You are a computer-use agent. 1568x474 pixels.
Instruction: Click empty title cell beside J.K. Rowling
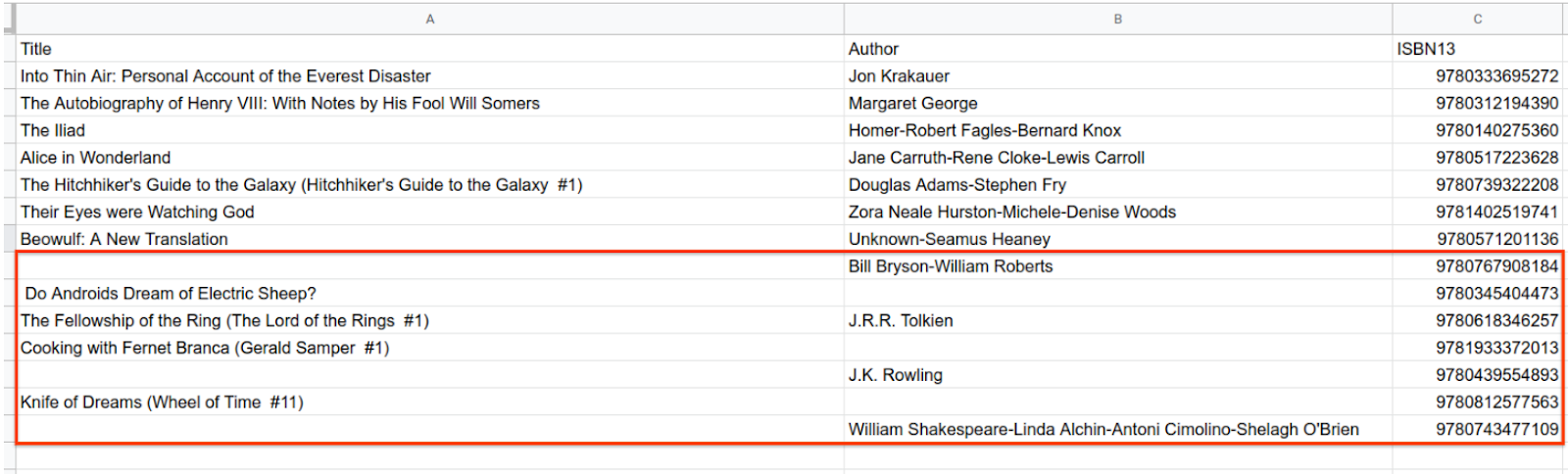[x=429, y=375]
